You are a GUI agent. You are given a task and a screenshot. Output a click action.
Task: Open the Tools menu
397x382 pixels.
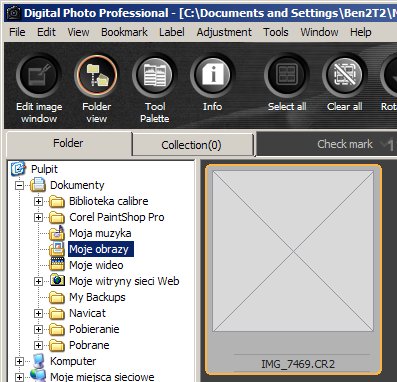coord(276,32)
